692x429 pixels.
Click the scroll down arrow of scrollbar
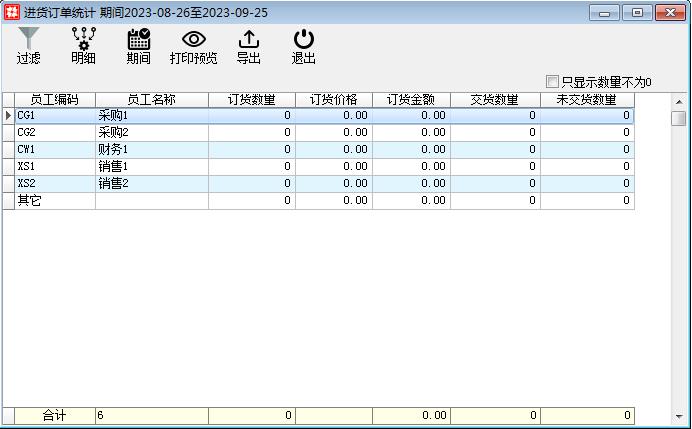pos(679,415)
